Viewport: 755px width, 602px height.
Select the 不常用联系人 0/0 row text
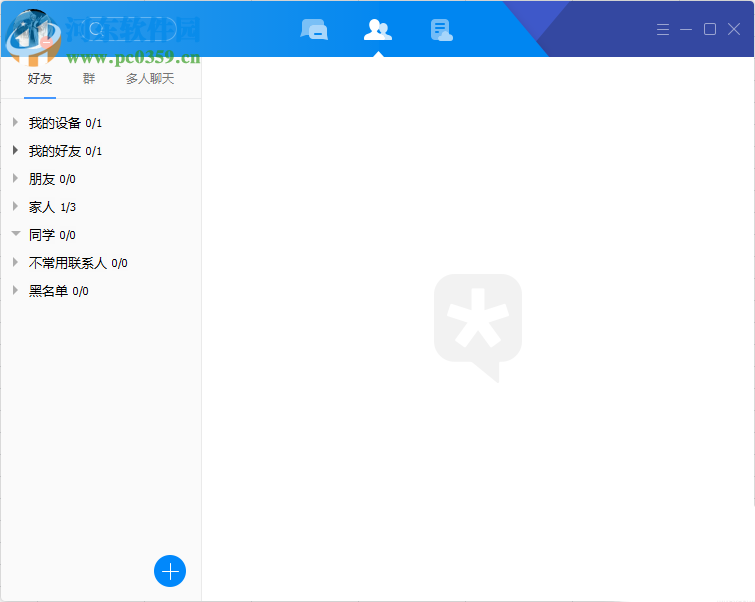[x=78, y=263]
